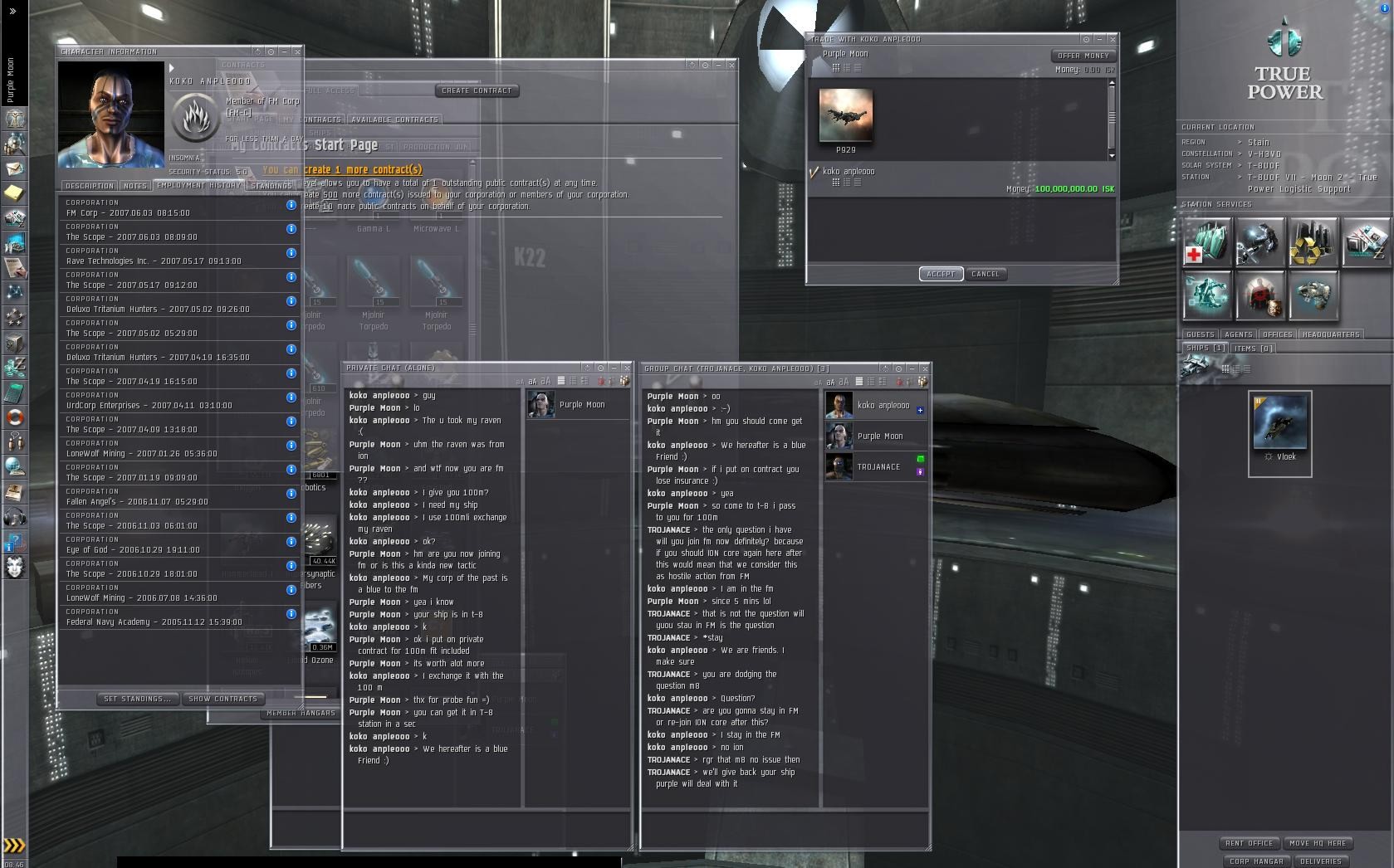Expand the sidebar using the top double chevron
This screenshot has height=868, width=1394.
(12, 11)
